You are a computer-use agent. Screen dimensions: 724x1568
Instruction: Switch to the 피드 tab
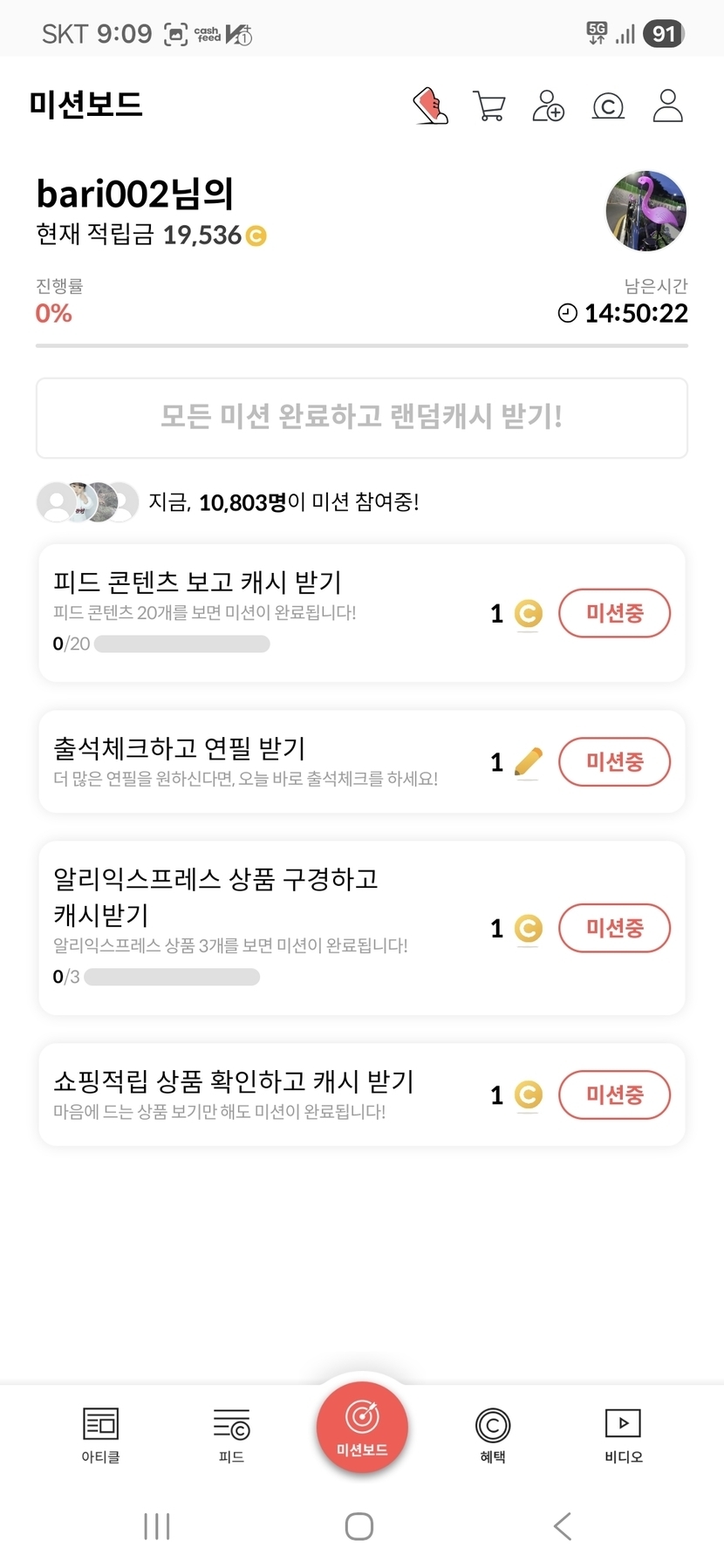(x=231, y=1435)
